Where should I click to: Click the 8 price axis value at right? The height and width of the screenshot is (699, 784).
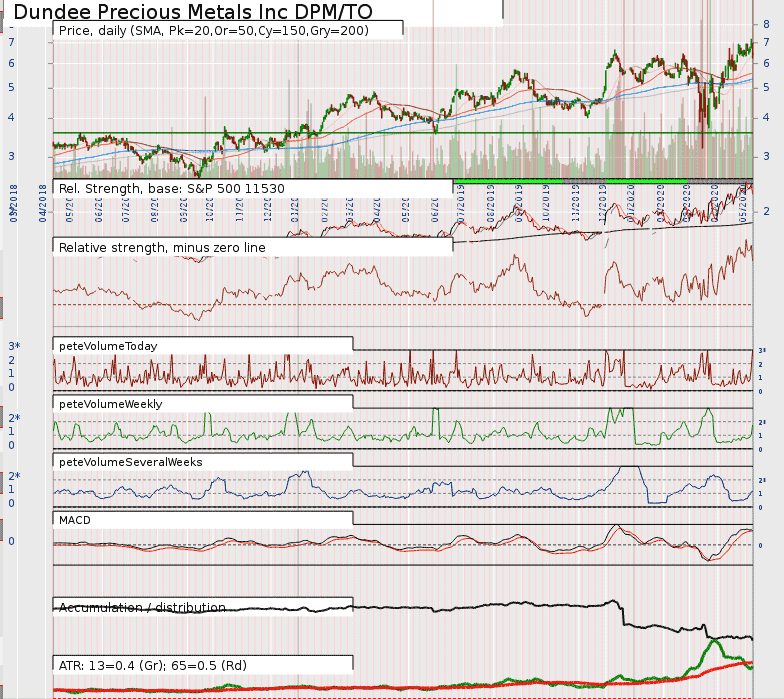tap(766, 24)
